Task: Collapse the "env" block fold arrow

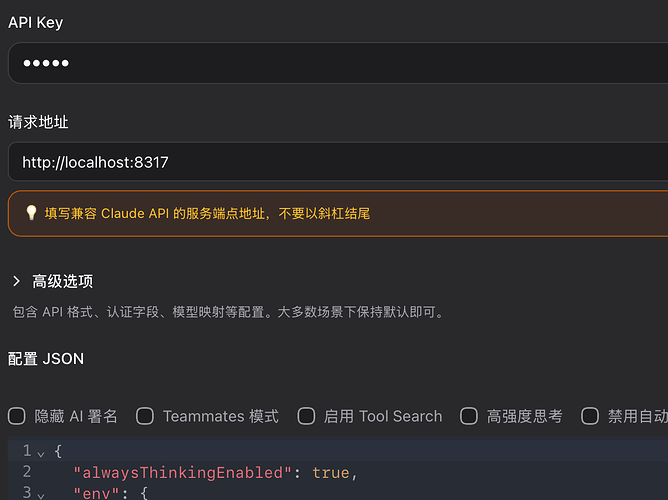Action: [41, 495]
